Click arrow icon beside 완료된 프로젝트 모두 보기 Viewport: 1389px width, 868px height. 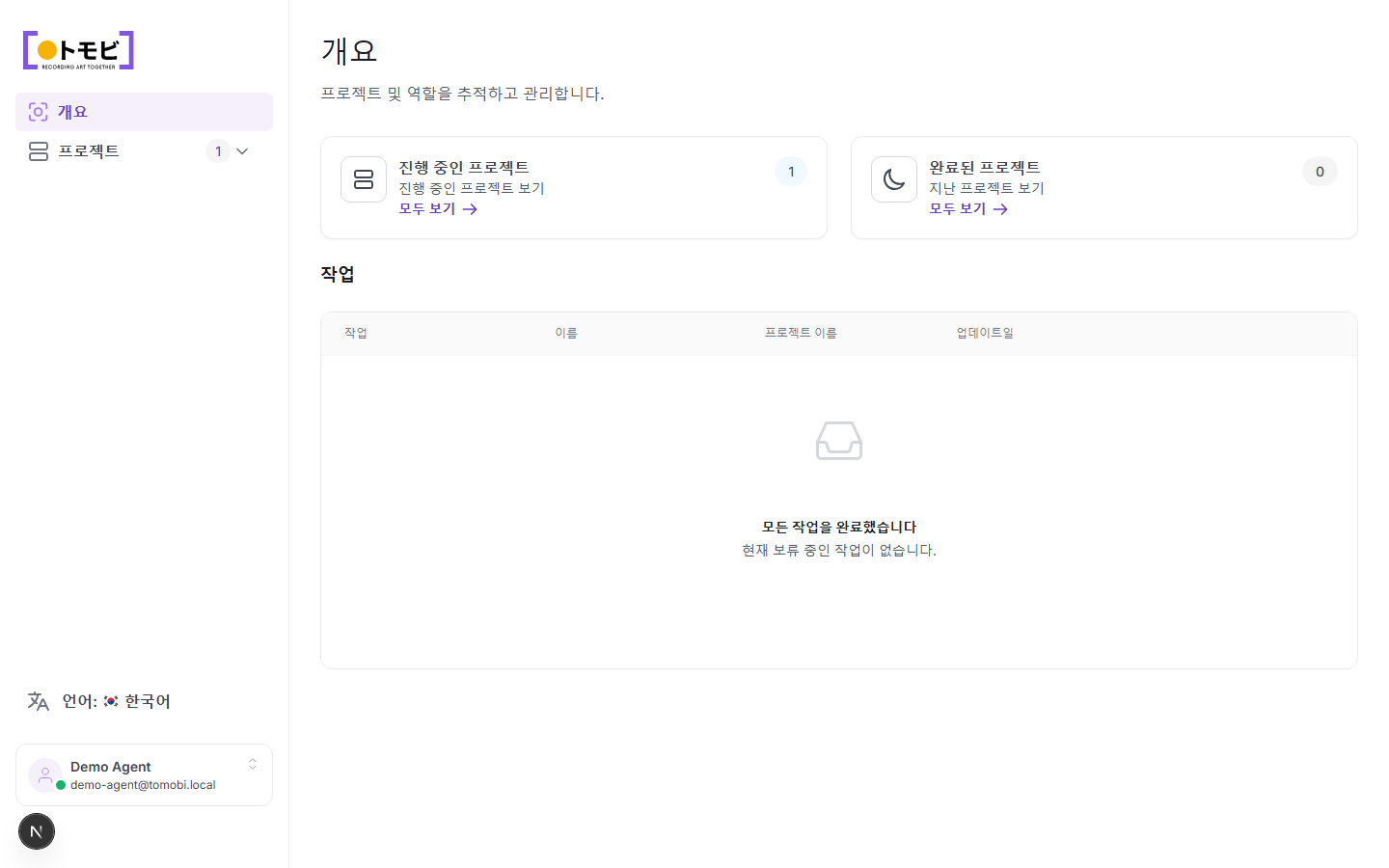(1000, 209)
